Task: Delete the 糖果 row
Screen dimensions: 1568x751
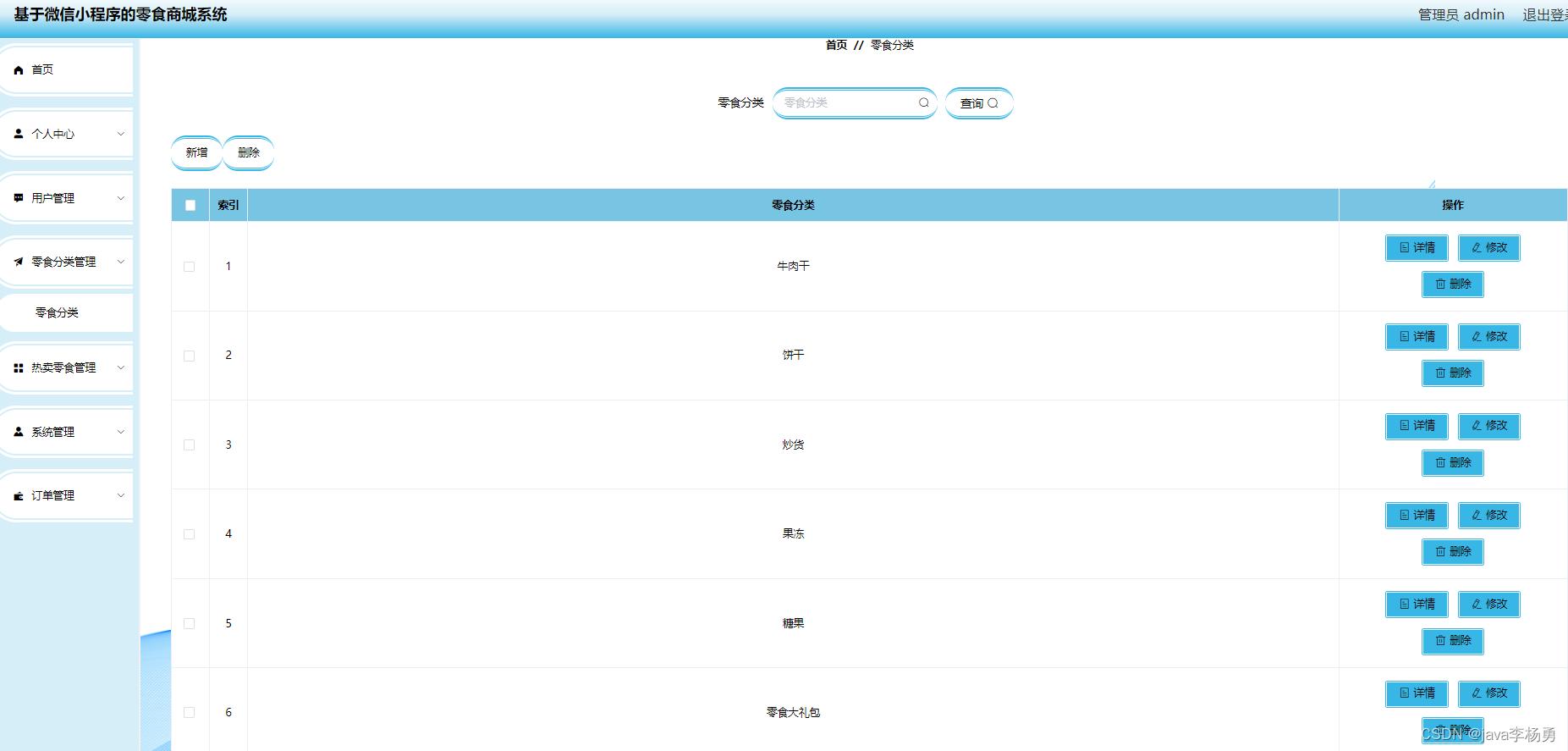Action: point(1453,641)
